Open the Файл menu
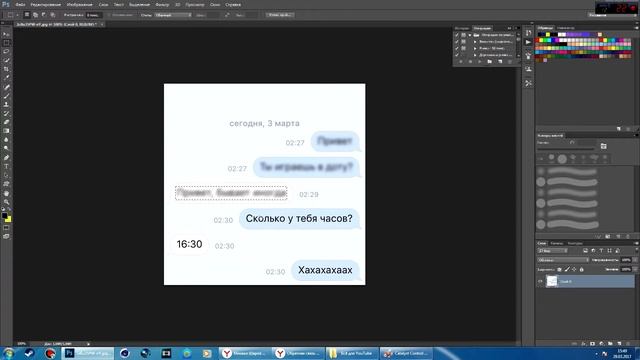This screenshot has width=640, height=360. 20,4
